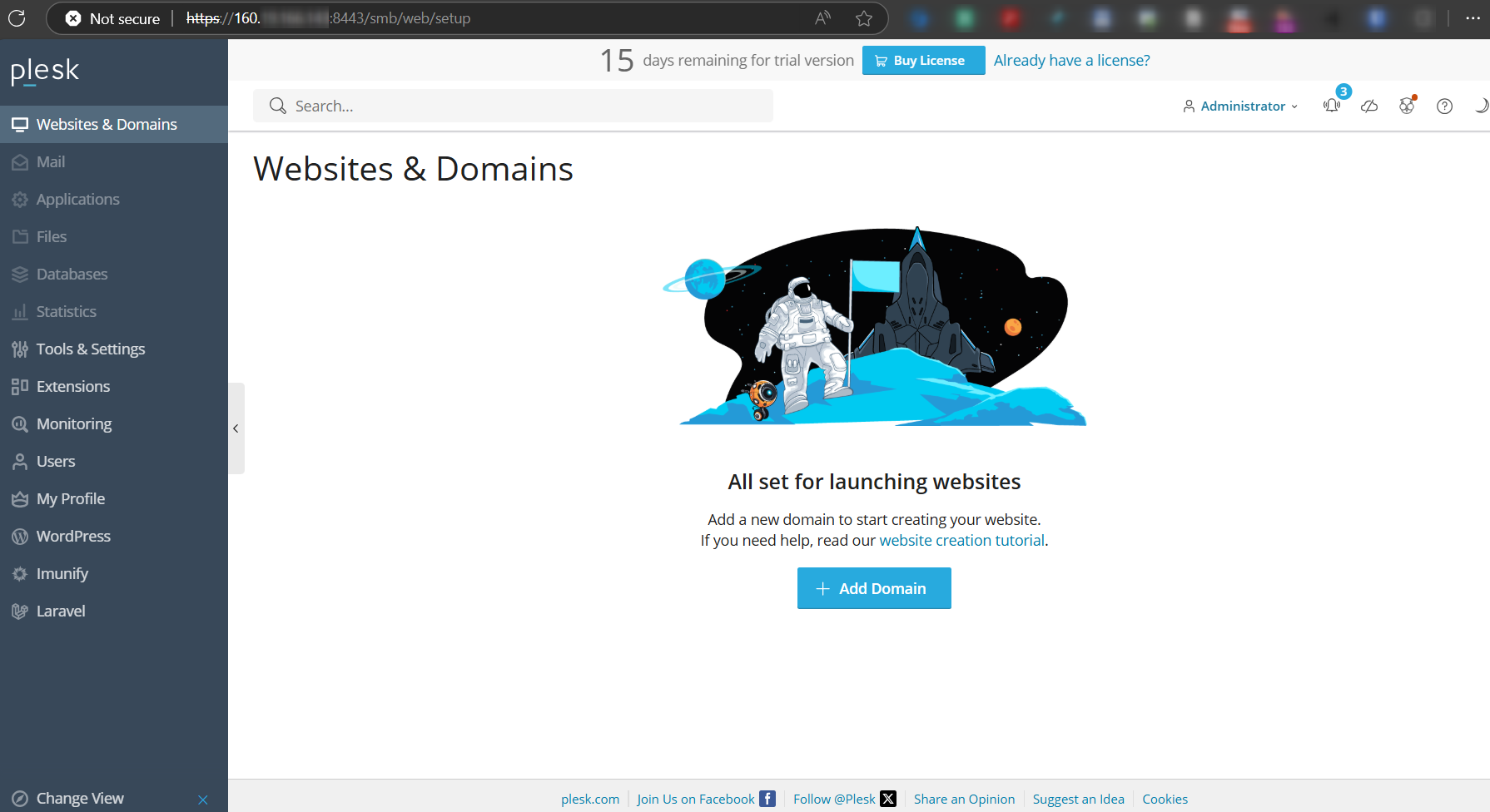Click '15 days remaining' trial text

coord(727,60)
